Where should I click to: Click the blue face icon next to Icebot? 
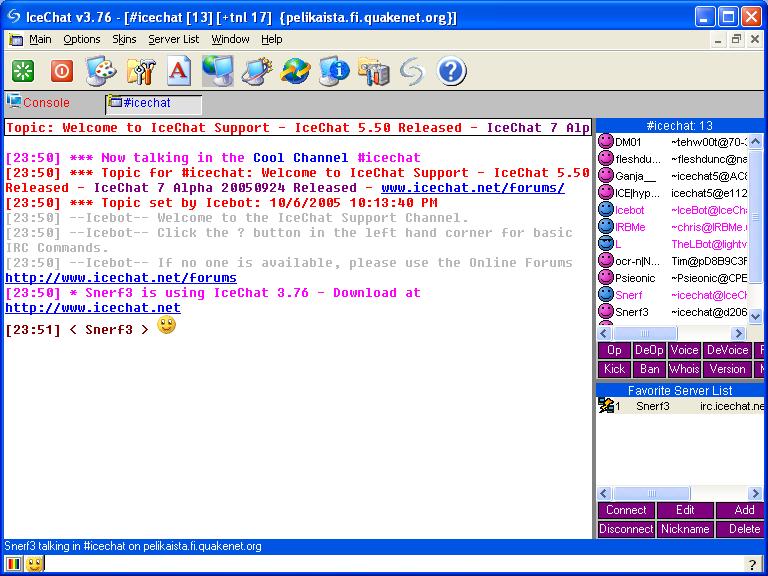(606, 210)
